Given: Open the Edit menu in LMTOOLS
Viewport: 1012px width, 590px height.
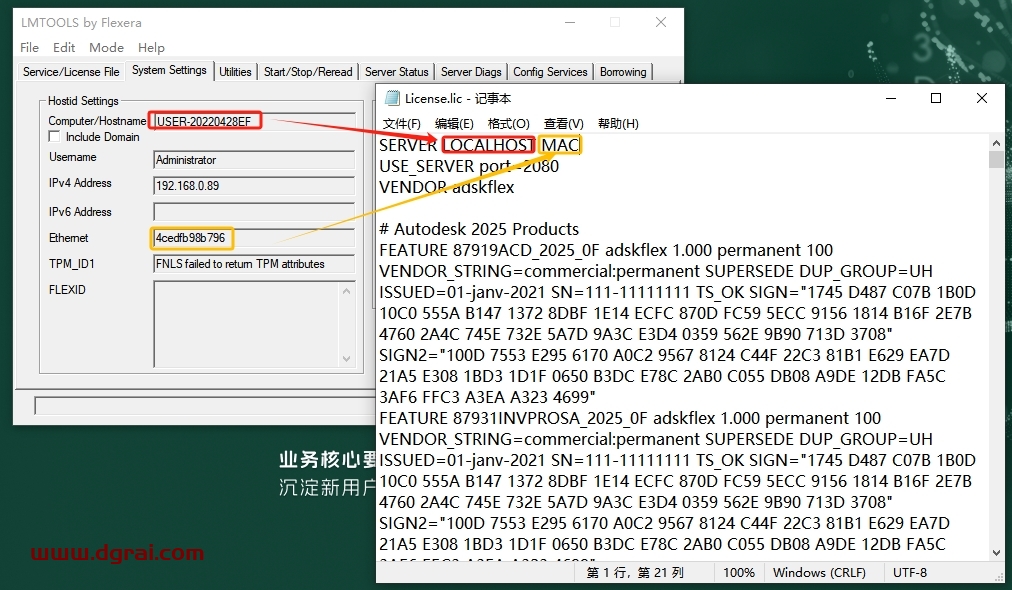Looking at the screenshot, I should click(64, 48).
